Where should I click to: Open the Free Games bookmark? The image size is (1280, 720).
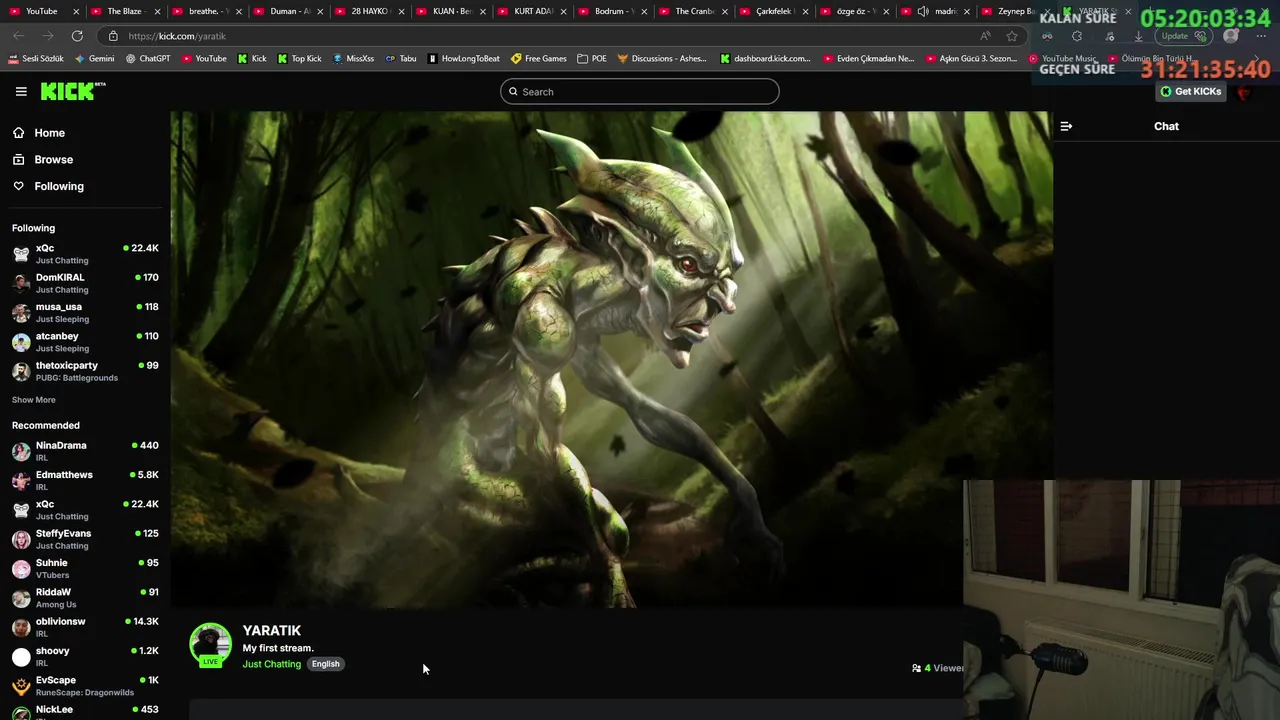tap(539, 59)
